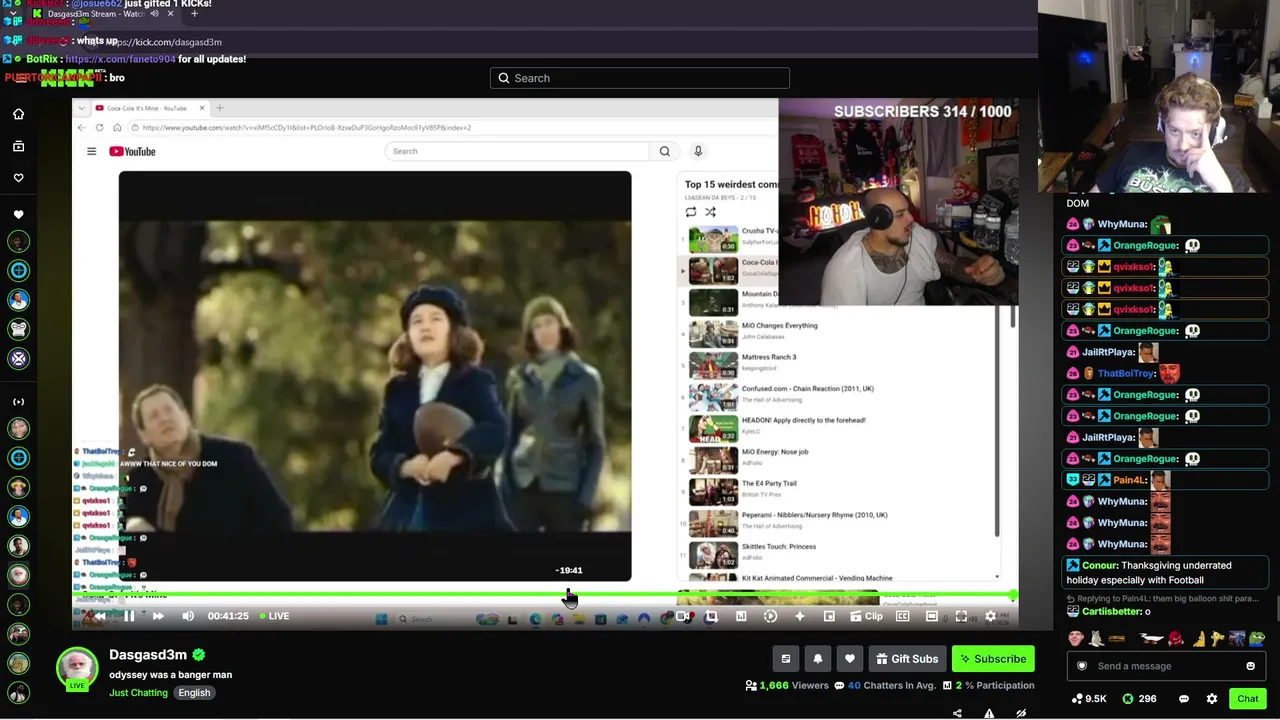Screen dimensions: 1280x720
Task: Open the KICKs balance showing 296
Action: pyautogui.click(x=1139, y=699)
